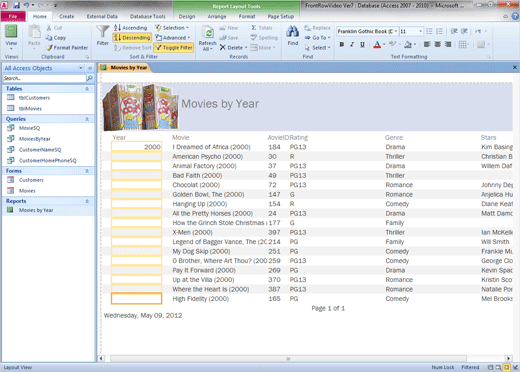Collapse the Reports group
520x372 pixels.
click(87, 201)
